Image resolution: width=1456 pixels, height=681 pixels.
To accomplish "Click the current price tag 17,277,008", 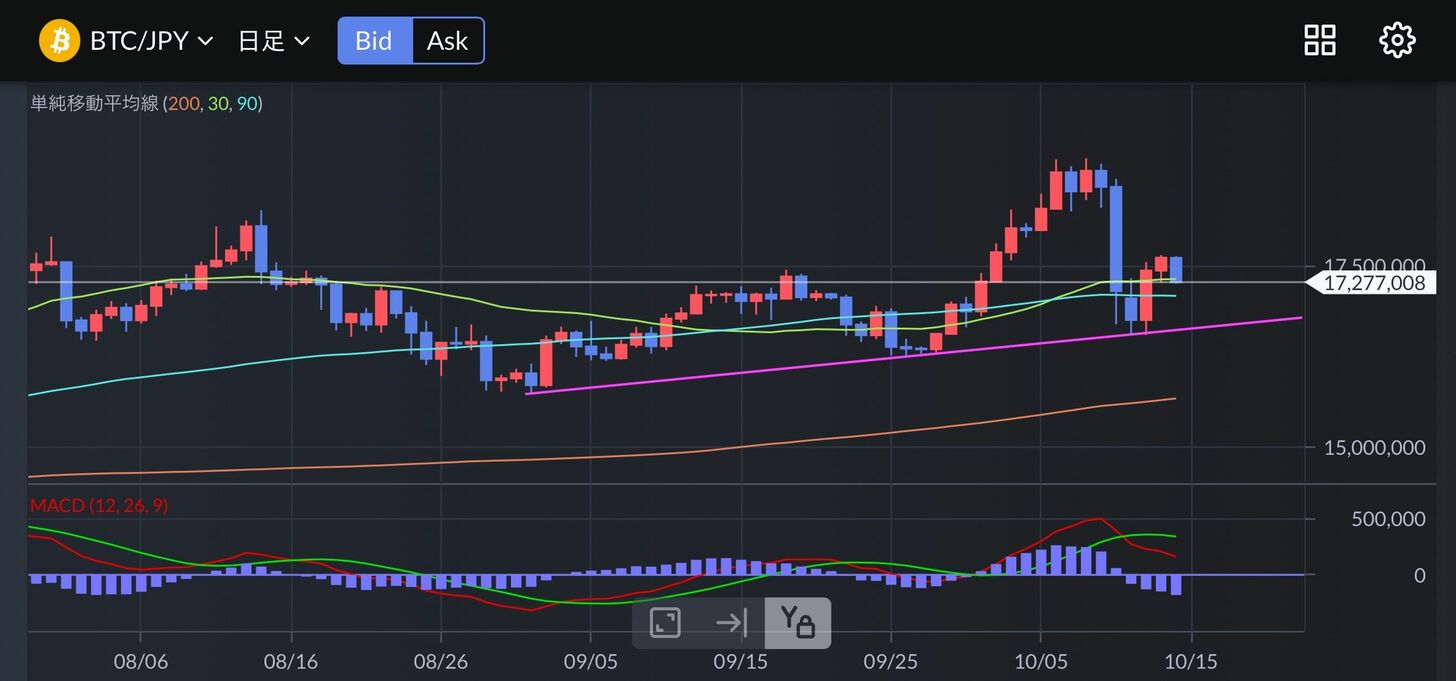I will point(1373,283).
